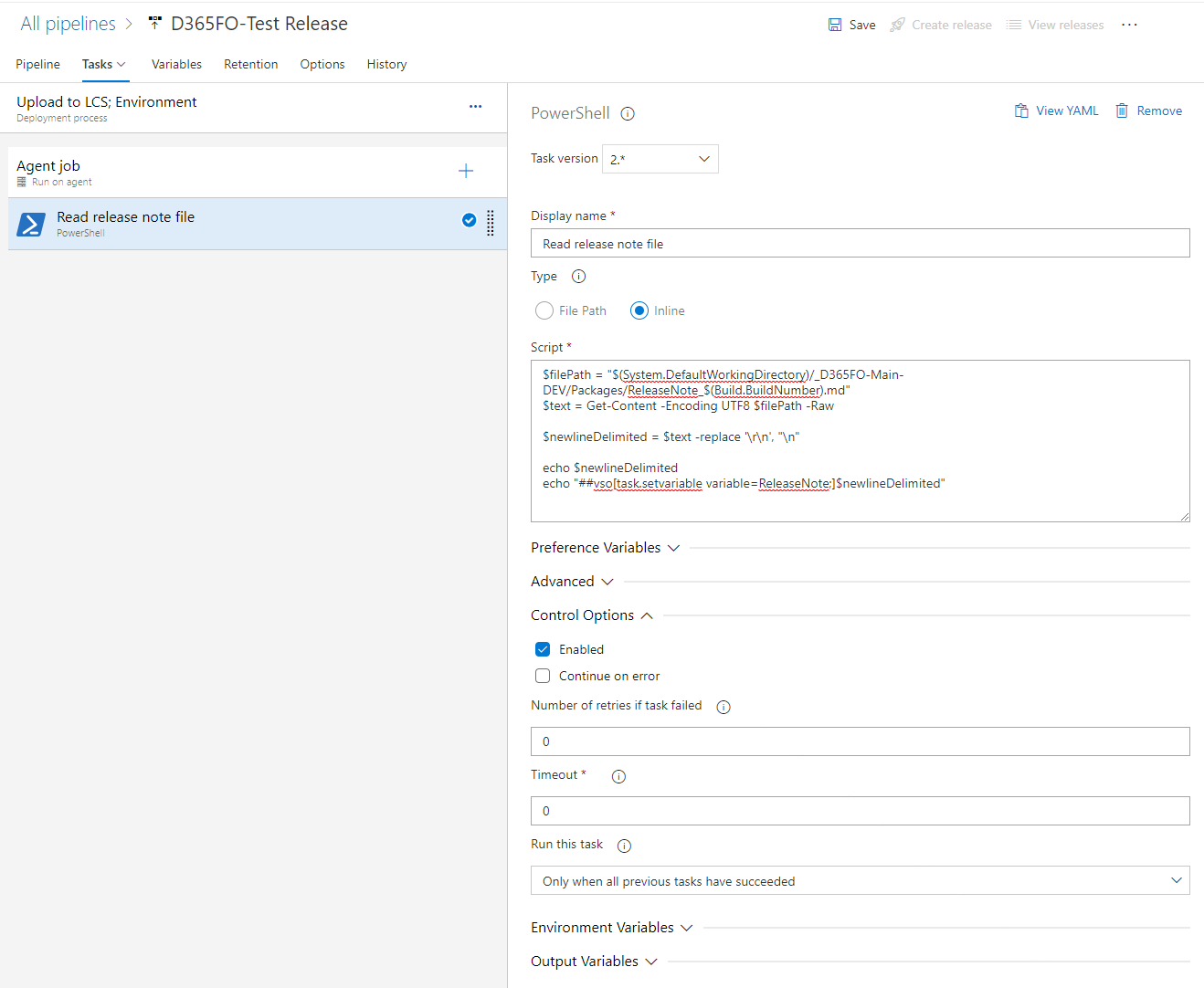Click the Save icon in the top bar

coord(834,25)
